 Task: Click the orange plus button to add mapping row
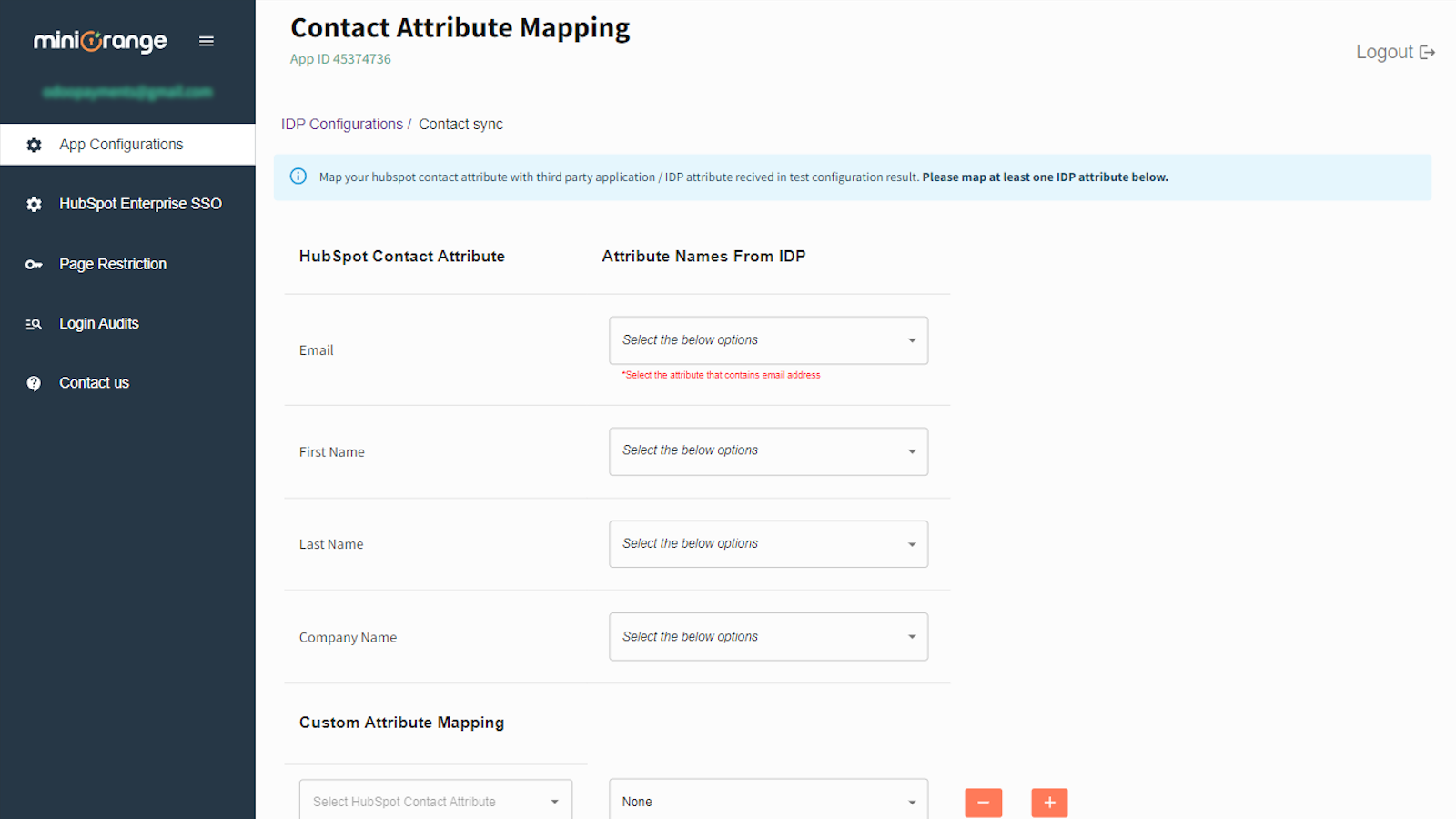(x=1049, y=803)
